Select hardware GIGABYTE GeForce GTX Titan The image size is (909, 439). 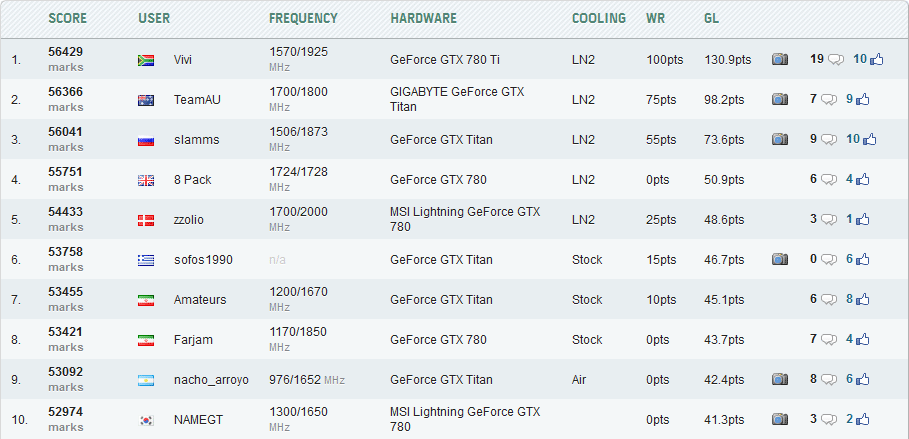point(457,99)
